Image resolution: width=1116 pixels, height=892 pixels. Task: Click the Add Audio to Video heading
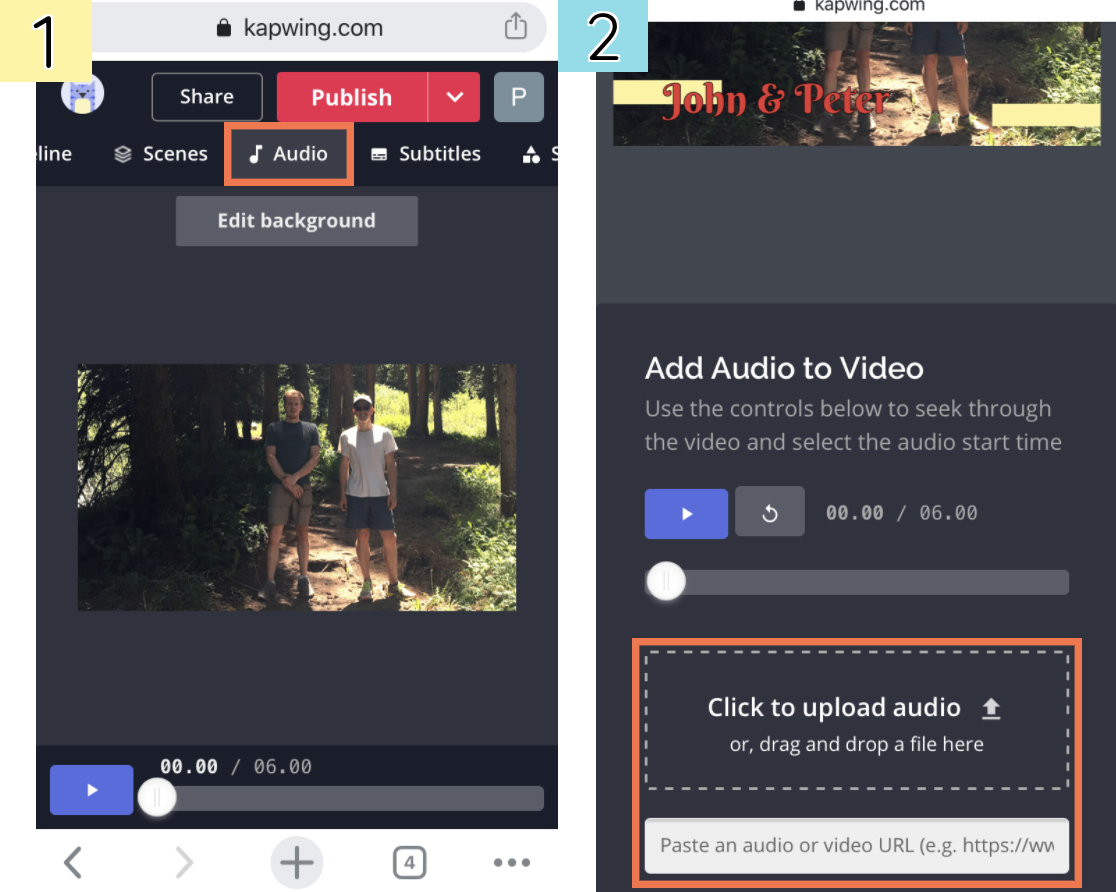point(784,369)
